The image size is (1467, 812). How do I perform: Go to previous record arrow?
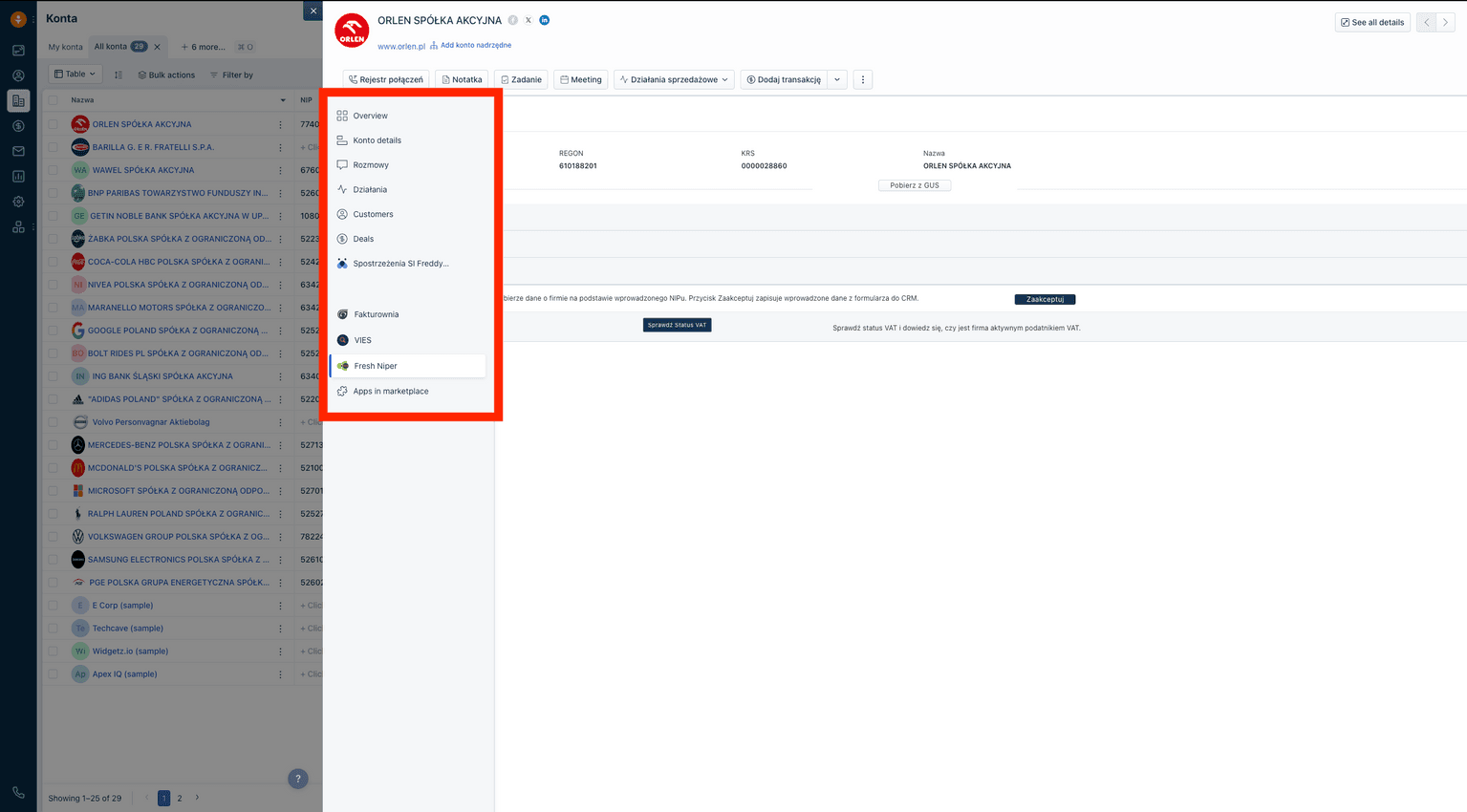click(x=1426, y=22)
